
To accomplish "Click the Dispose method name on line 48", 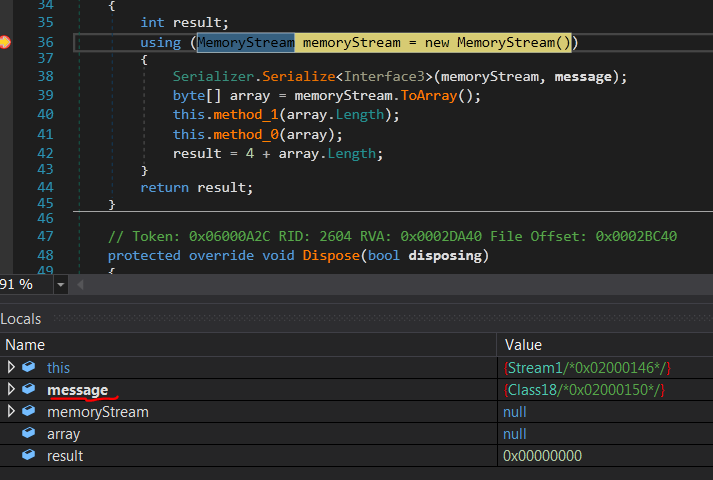I will [331, 255].
